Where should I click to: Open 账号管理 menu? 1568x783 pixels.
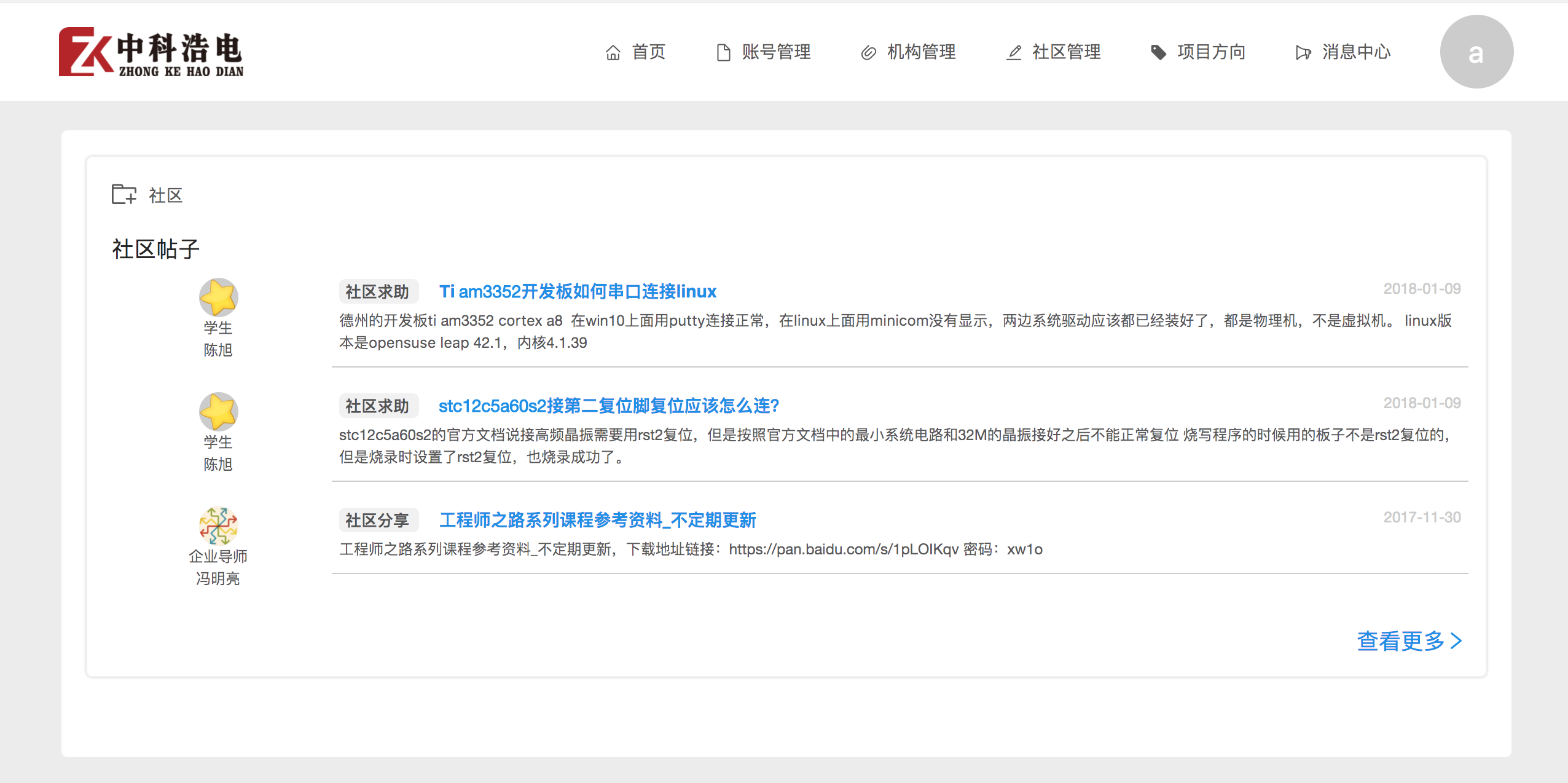pyautogui.click(x=776, y=52)
